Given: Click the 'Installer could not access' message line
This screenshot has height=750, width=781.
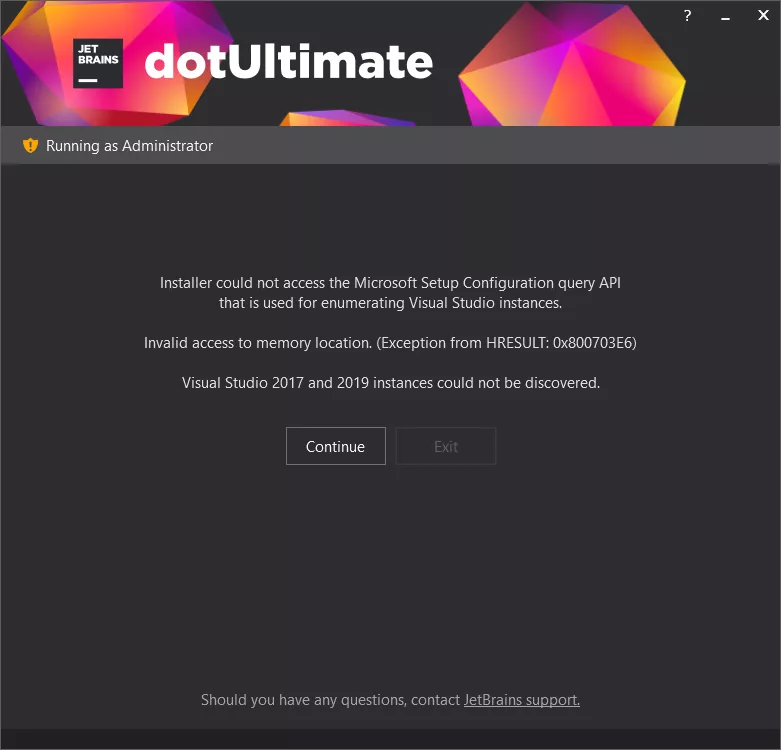Looking at the screenshot, I should tap(390, 283).
